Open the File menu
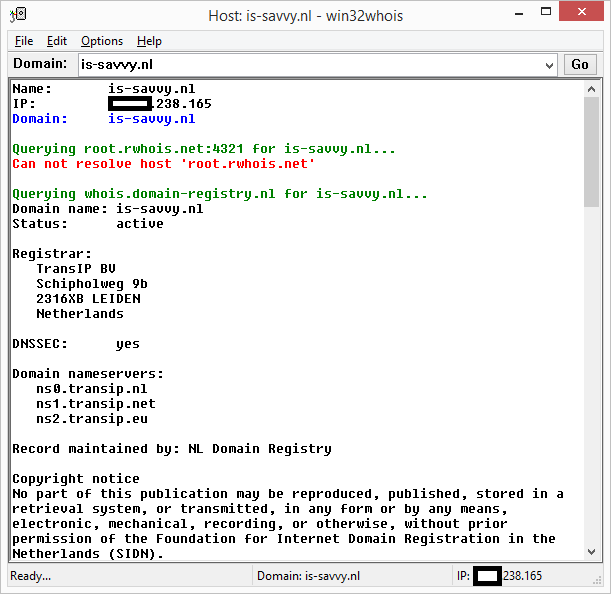 [24, 41]
